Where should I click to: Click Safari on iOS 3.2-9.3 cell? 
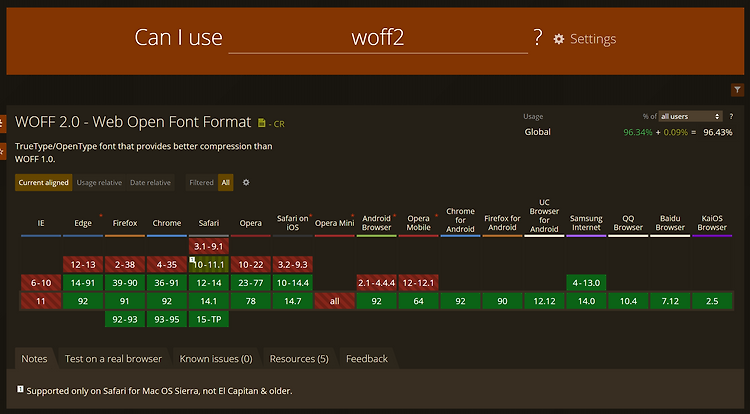293,265
